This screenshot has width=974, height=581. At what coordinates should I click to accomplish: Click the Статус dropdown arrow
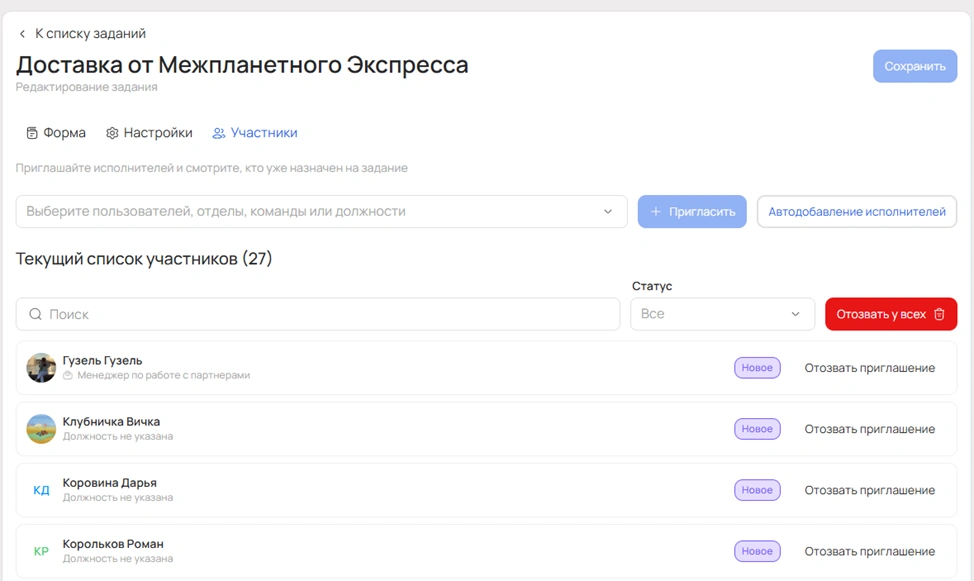[795, 314]
